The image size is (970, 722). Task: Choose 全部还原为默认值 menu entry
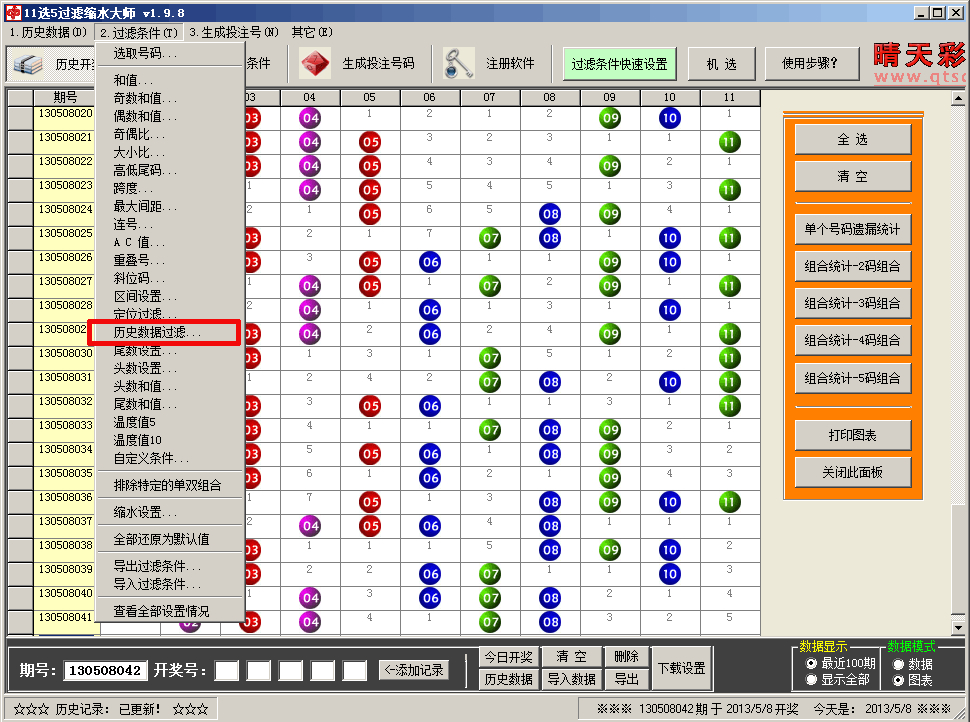[170, 539]
